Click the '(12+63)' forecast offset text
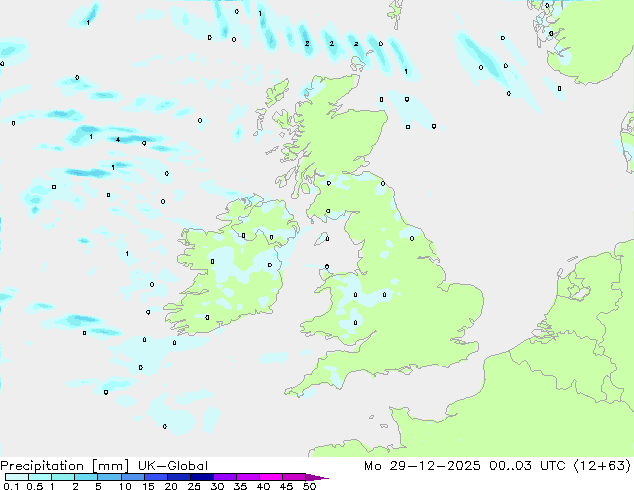634x490 pixels. click(x=602, y=466)
